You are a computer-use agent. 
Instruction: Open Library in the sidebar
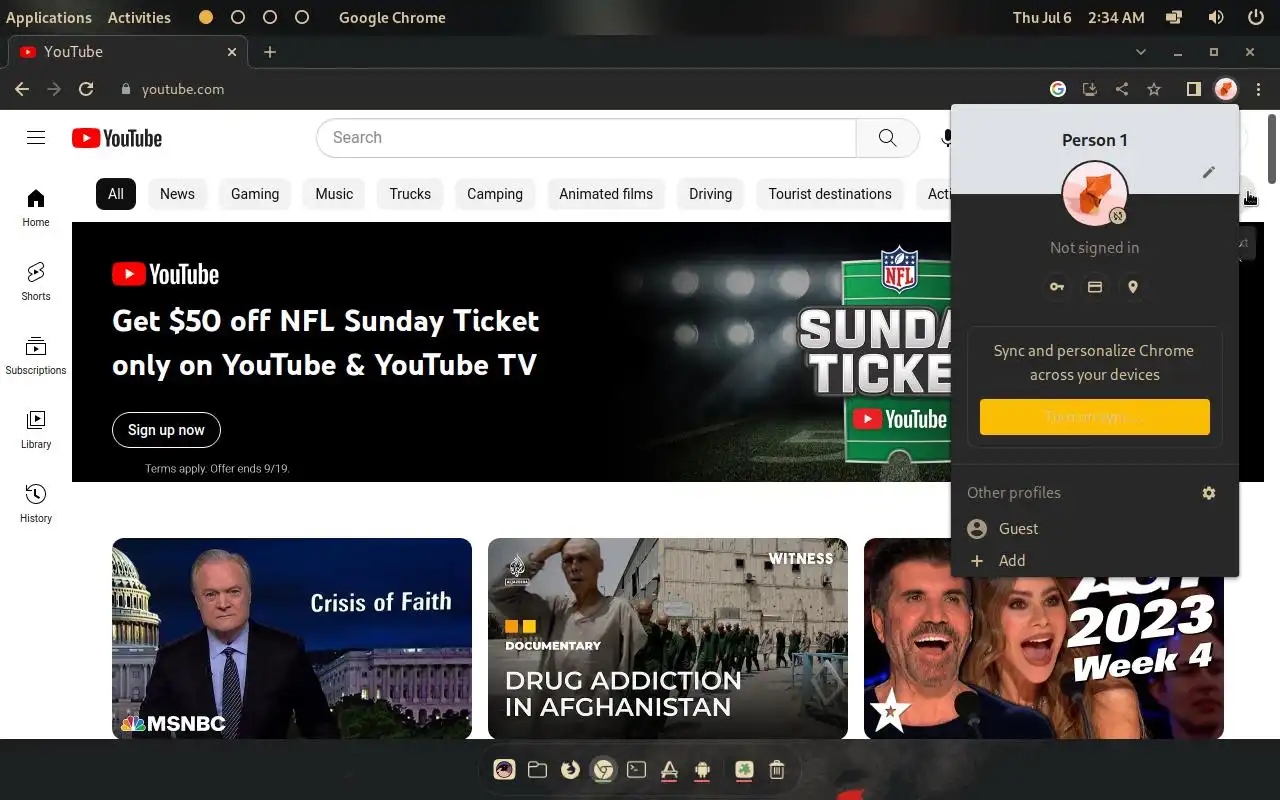[36, 429]
